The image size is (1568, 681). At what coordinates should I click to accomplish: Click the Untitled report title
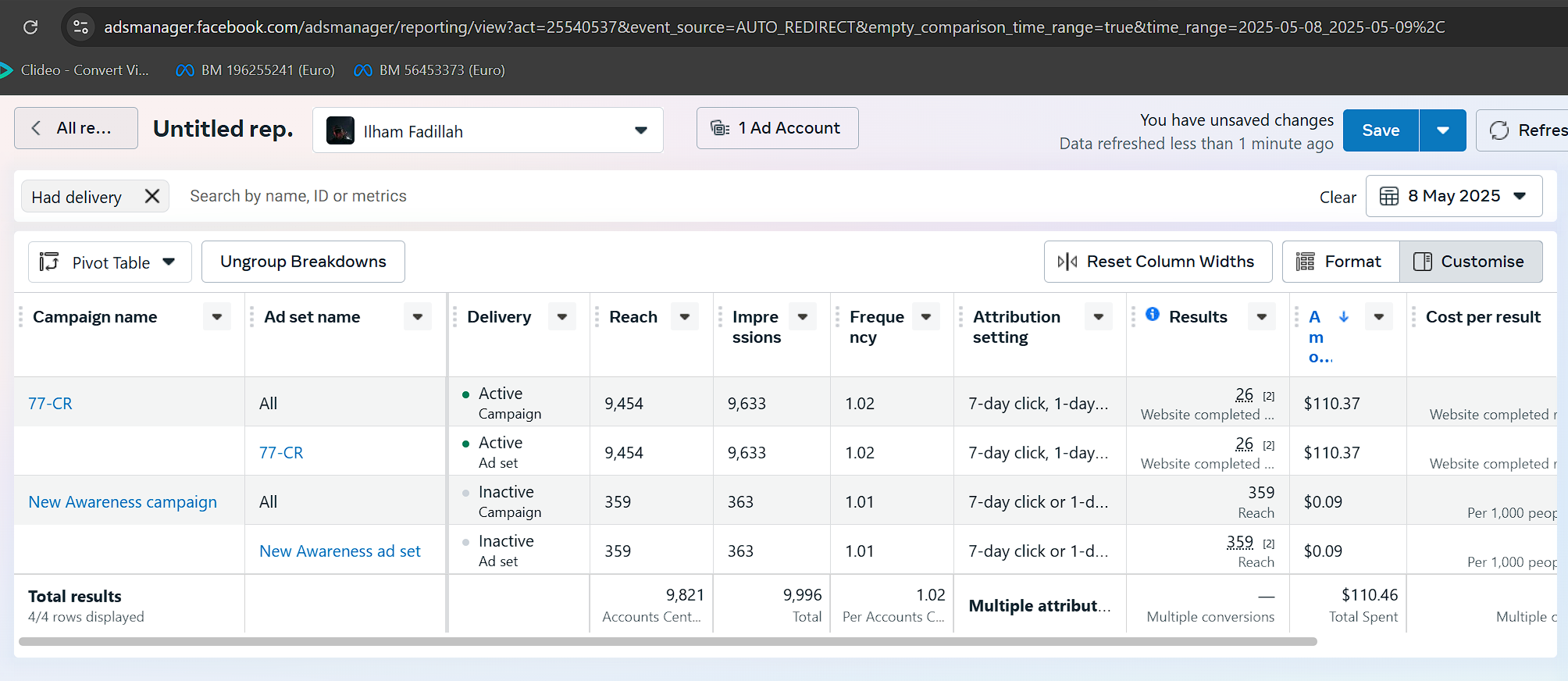pyautogui.click(x=223, y=129)
